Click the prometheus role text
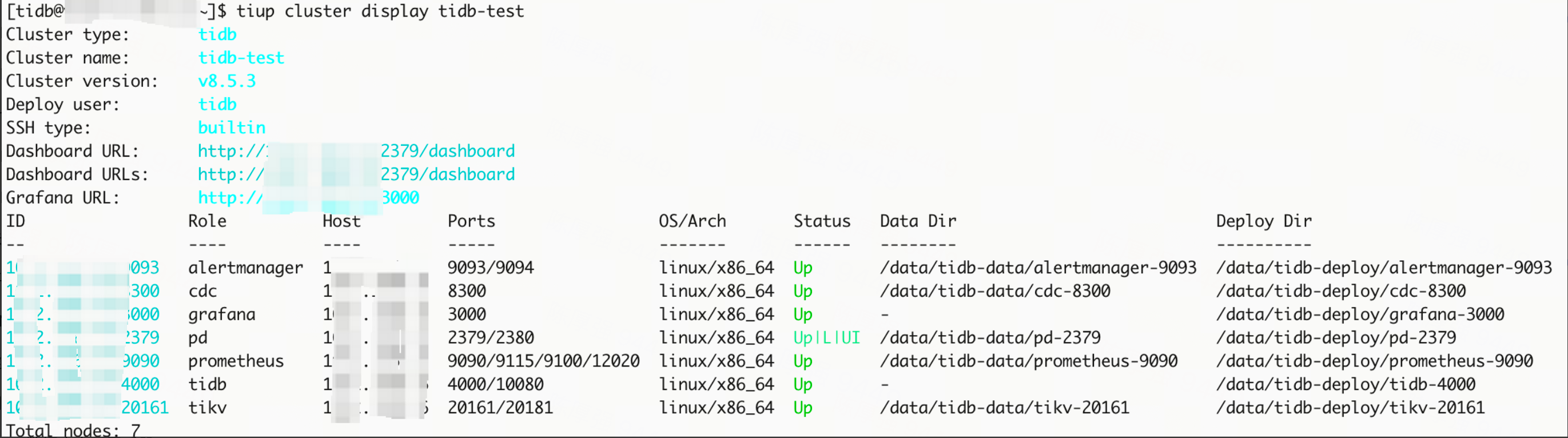 (x=236, y=361)
